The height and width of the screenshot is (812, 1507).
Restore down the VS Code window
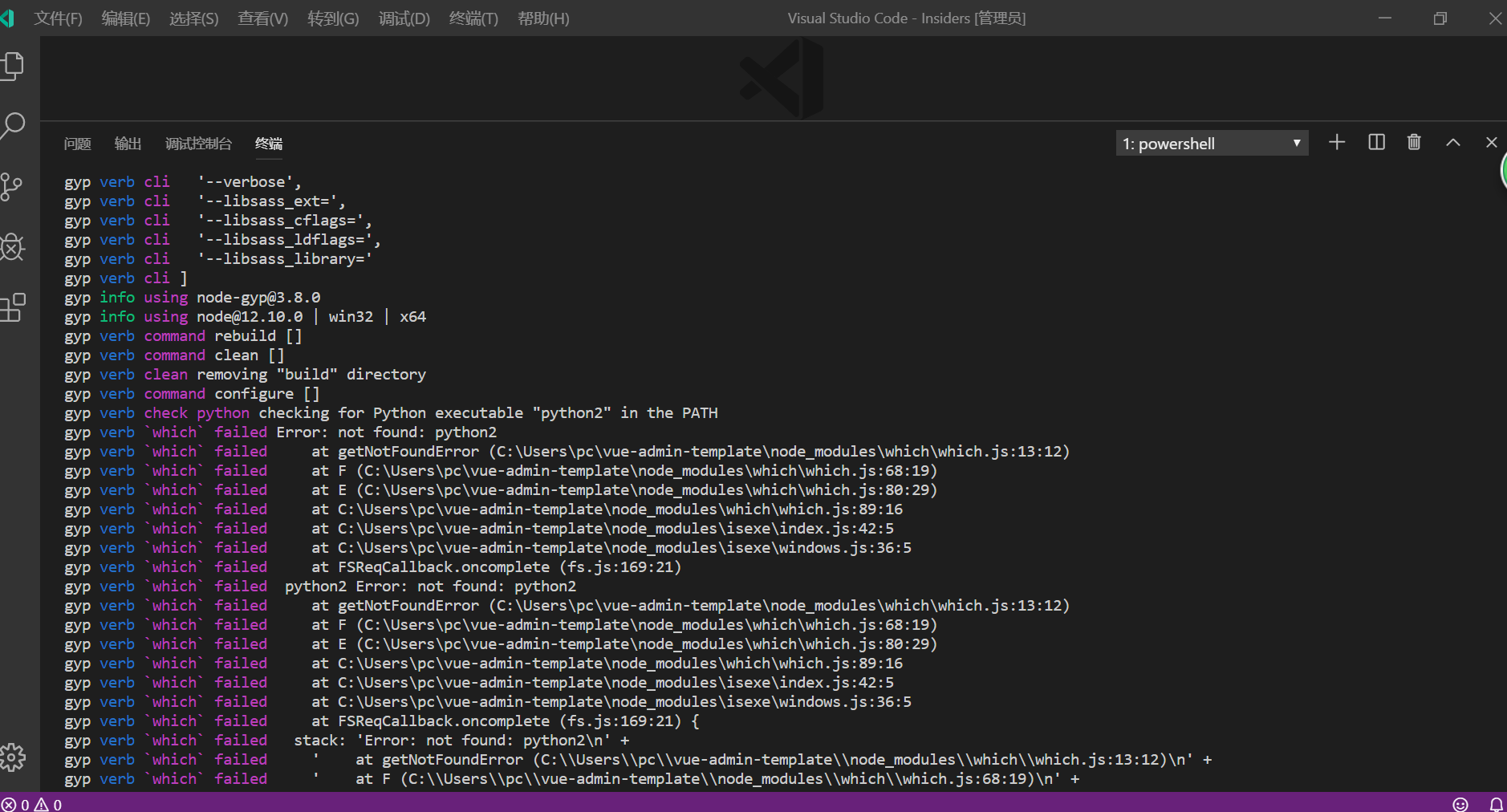[1440, 18]
